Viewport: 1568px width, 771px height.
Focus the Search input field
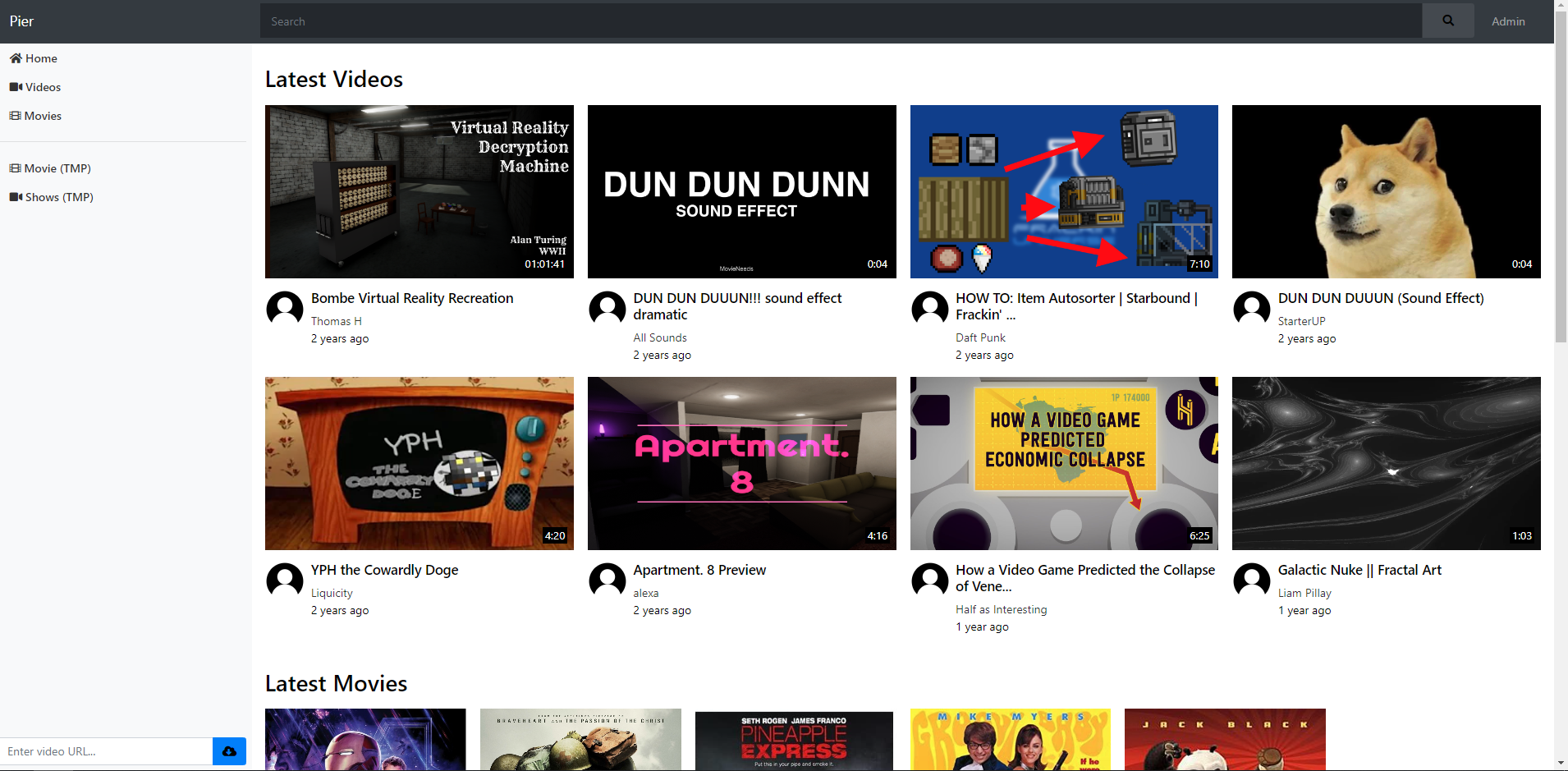(841, 21)
